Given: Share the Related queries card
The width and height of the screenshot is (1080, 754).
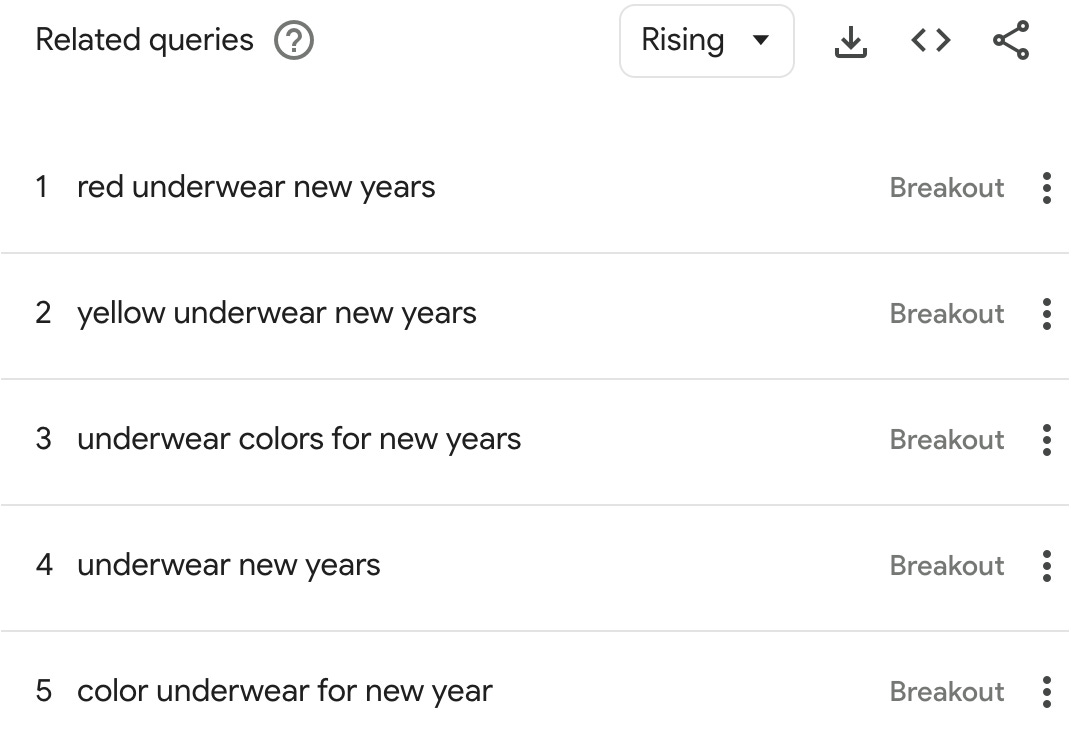Looking at the screenshot, I should click(x=1011, y=41).
